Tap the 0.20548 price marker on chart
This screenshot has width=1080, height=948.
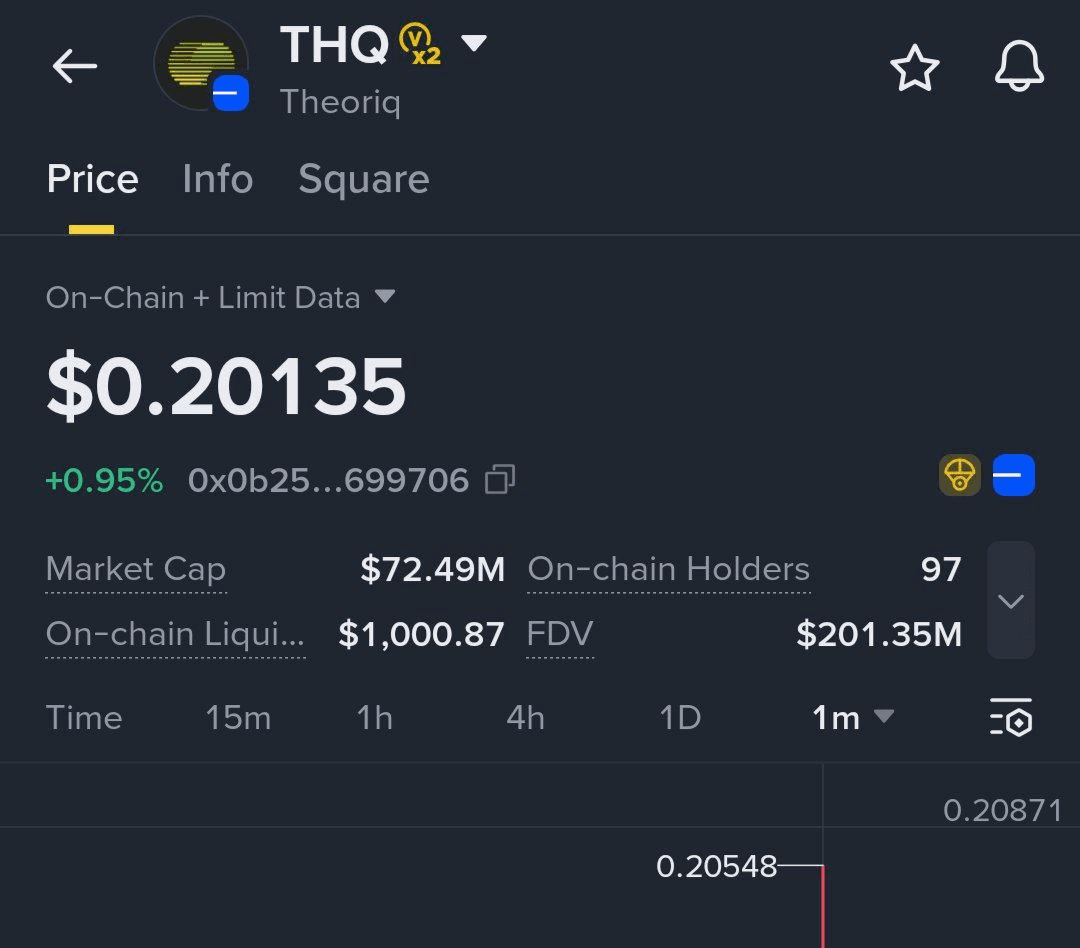tap(716, 866)
